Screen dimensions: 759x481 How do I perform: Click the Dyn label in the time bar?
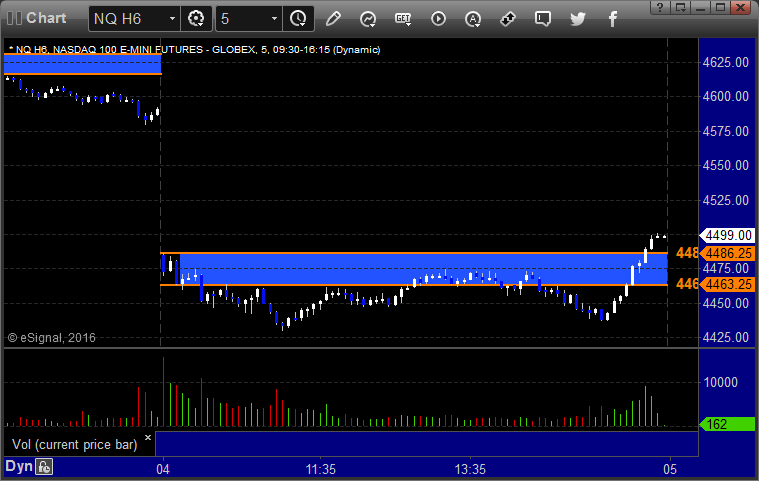point(19,466)
